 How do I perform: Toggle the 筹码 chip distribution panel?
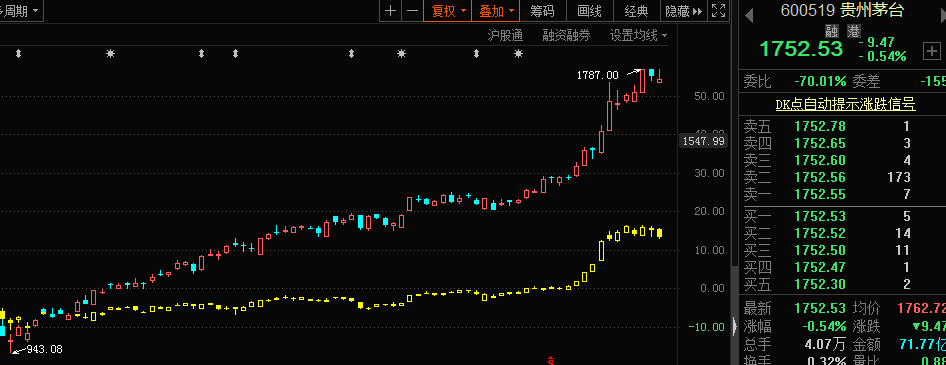pyautogui.click(x=542, y=11)
